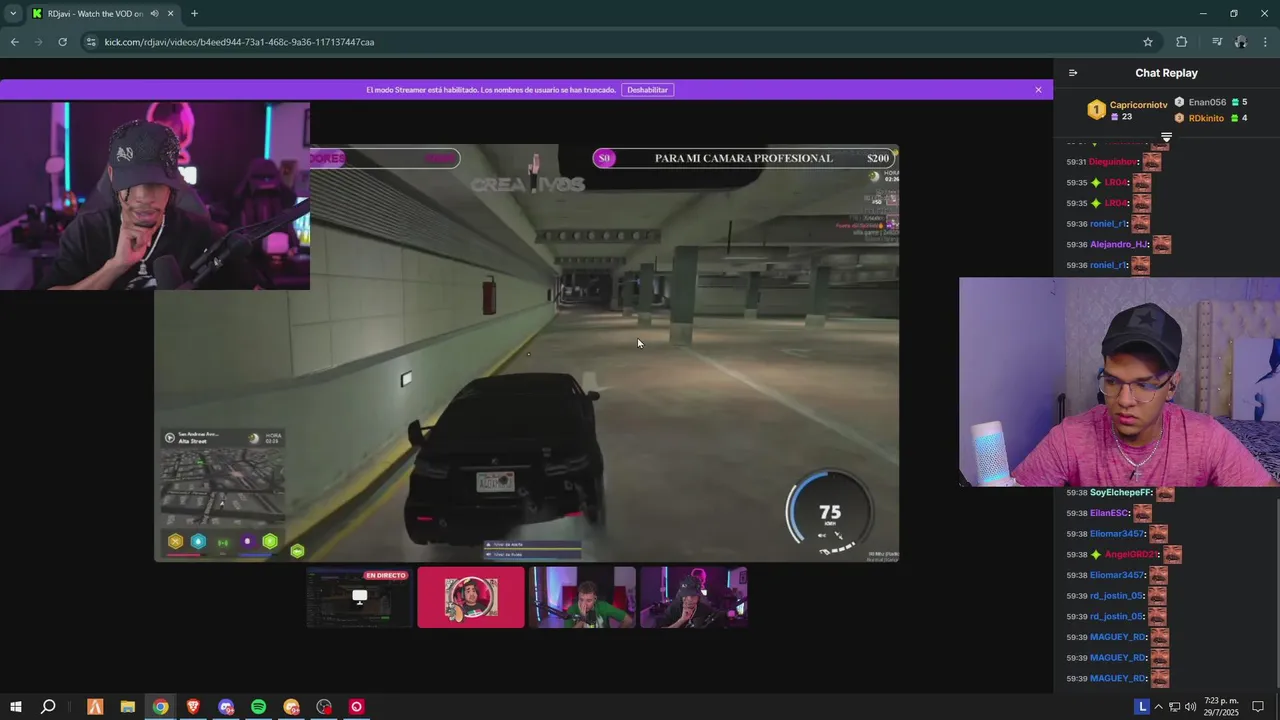The image size is (1280, 720).
Task: Collapse the Chat Replay panel icon
Action: (1073, 73)
